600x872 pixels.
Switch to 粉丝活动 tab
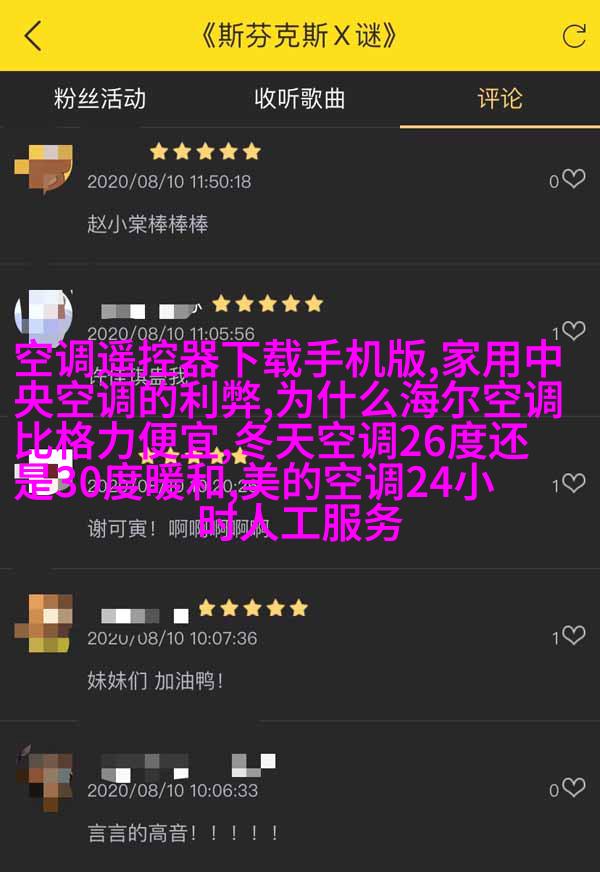tap(100, 99)
